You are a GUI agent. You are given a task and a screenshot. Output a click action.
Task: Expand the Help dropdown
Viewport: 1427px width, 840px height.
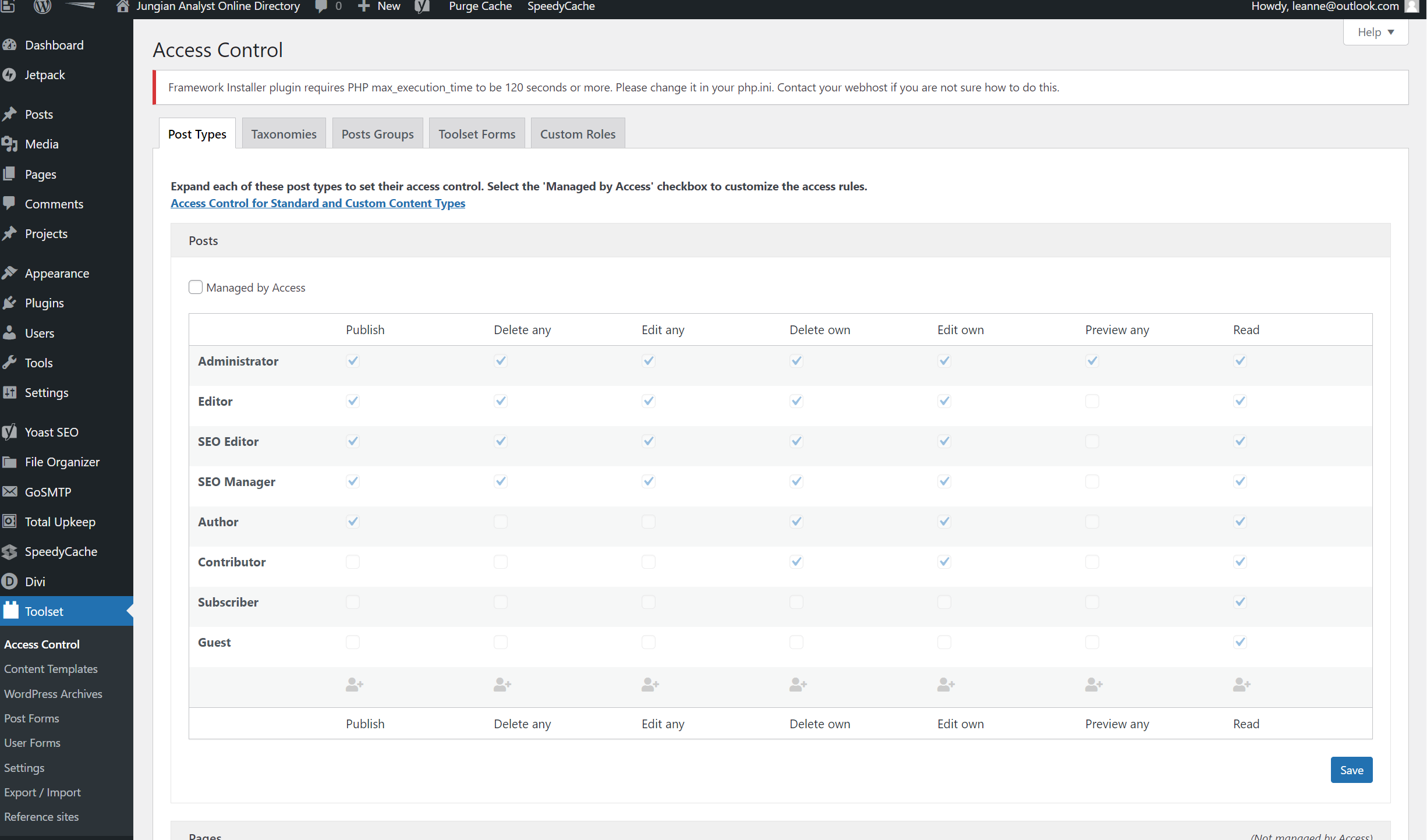click(1375, 32)
